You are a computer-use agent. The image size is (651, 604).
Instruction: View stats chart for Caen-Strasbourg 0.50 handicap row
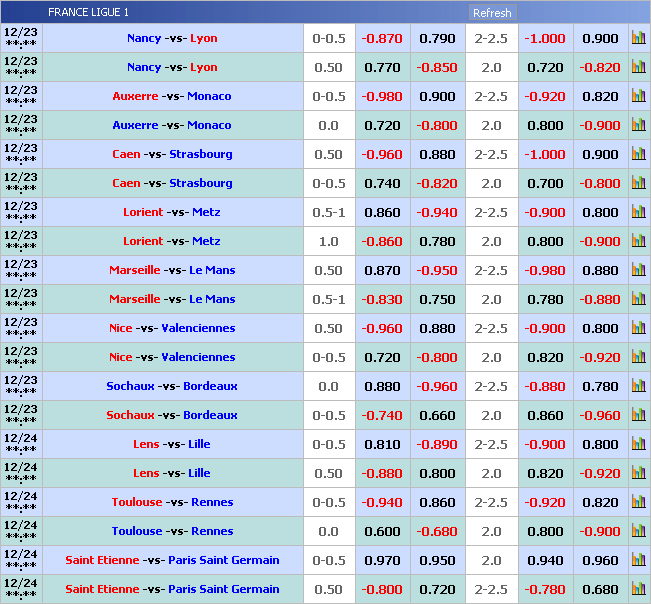(638, 154)
